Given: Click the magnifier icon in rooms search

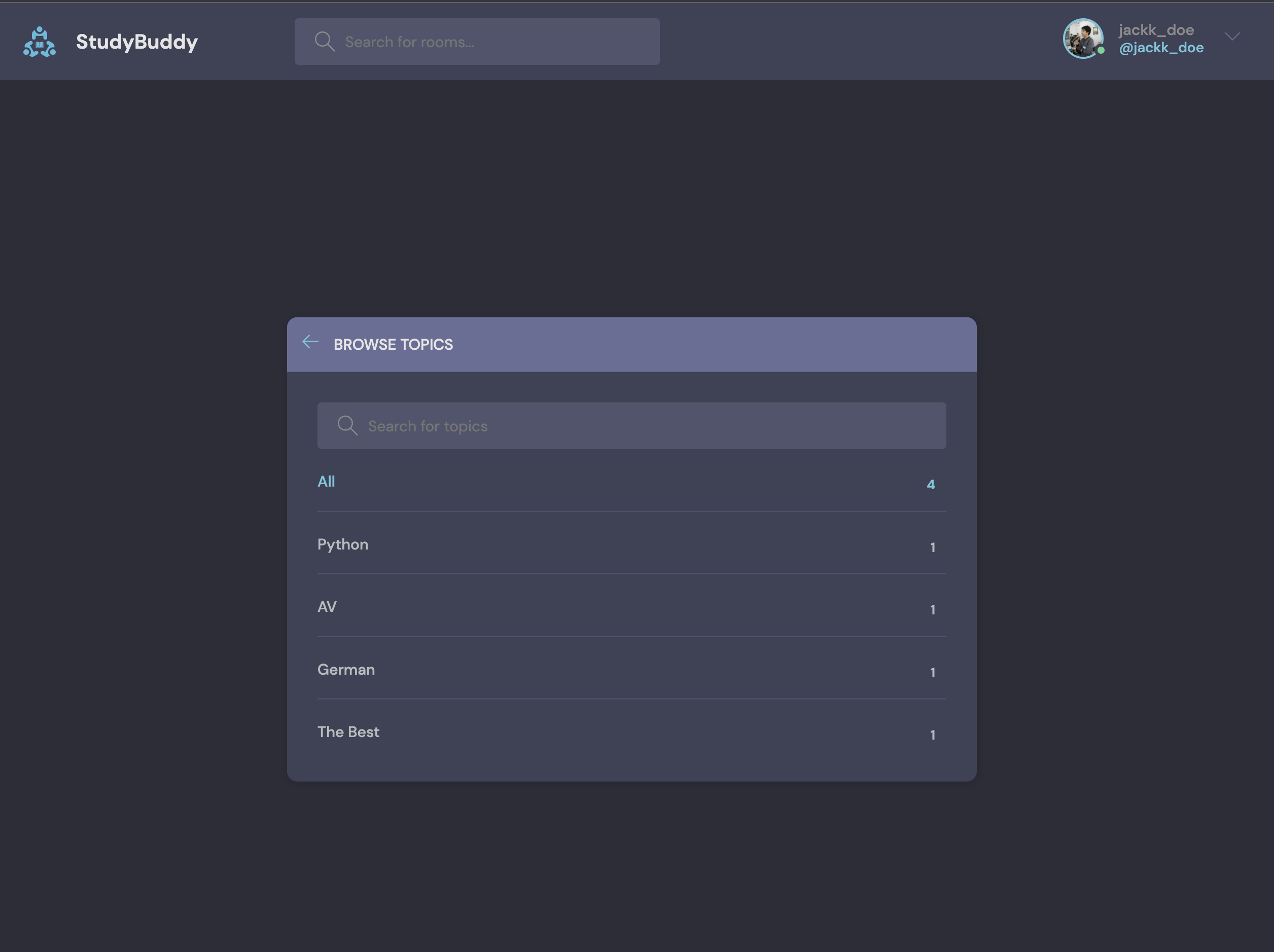Looking at the screenshot, I should point(324,42).
